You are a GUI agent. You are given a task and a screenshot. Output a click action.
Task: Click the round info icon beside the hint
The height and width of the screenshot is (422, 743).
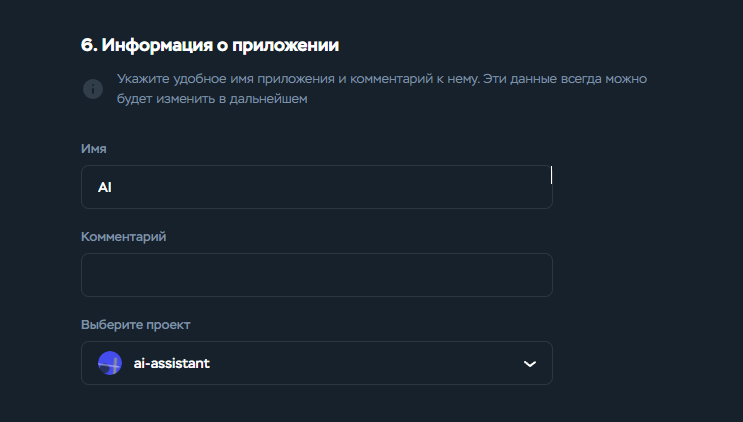(x=93, y=89)
